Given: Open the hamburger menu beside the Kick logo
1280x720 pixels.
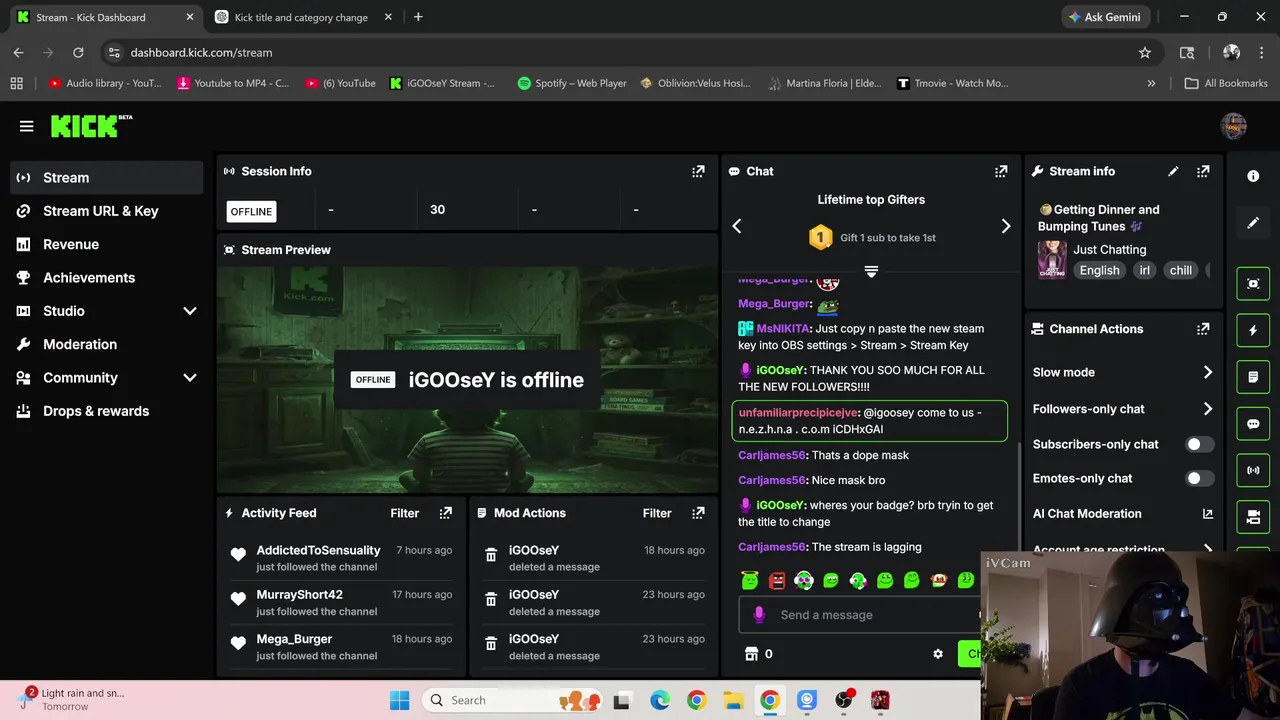Looking at the screenshot, I should pyautogui.click(x=26, y=126).
